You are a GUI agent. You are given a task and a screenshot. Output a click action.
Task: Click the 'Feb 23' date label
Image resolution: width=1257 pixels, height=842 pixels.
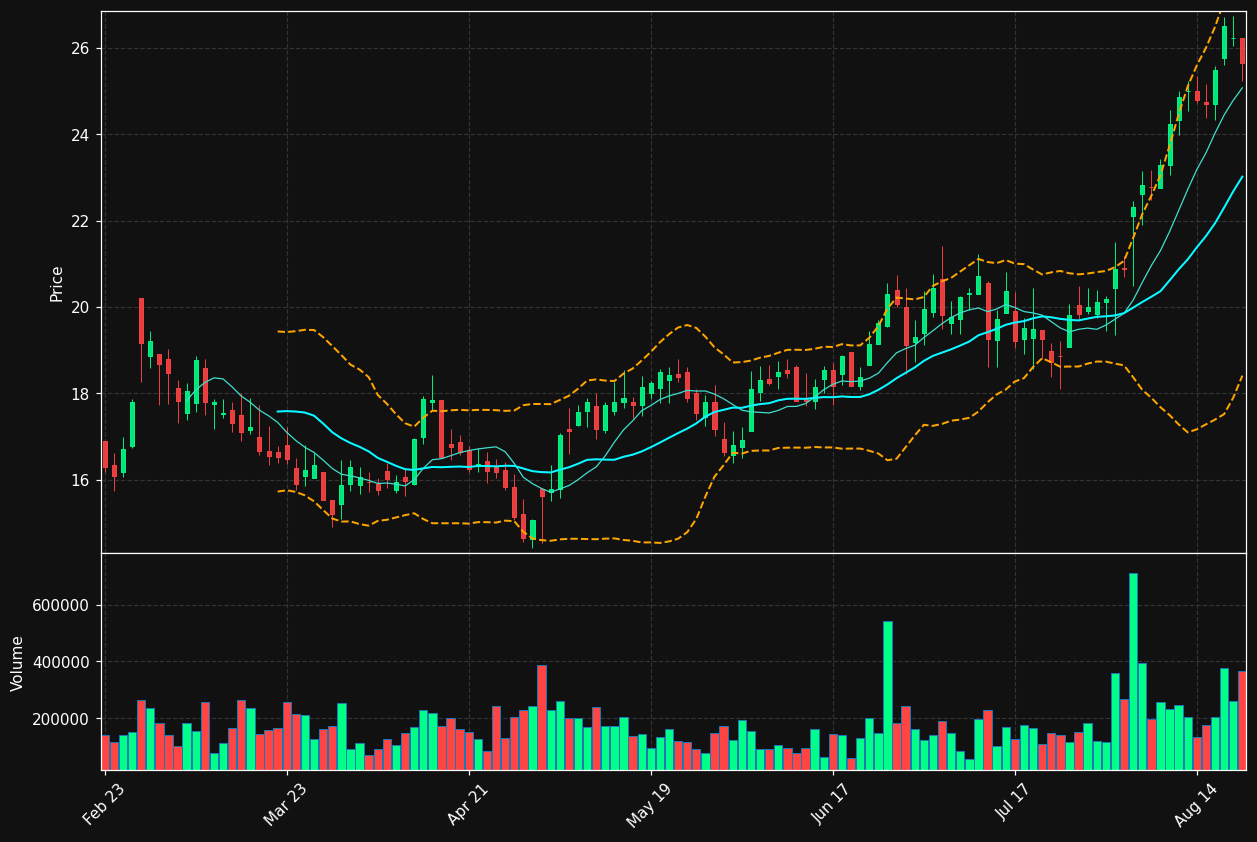click(x=104, y=803)
